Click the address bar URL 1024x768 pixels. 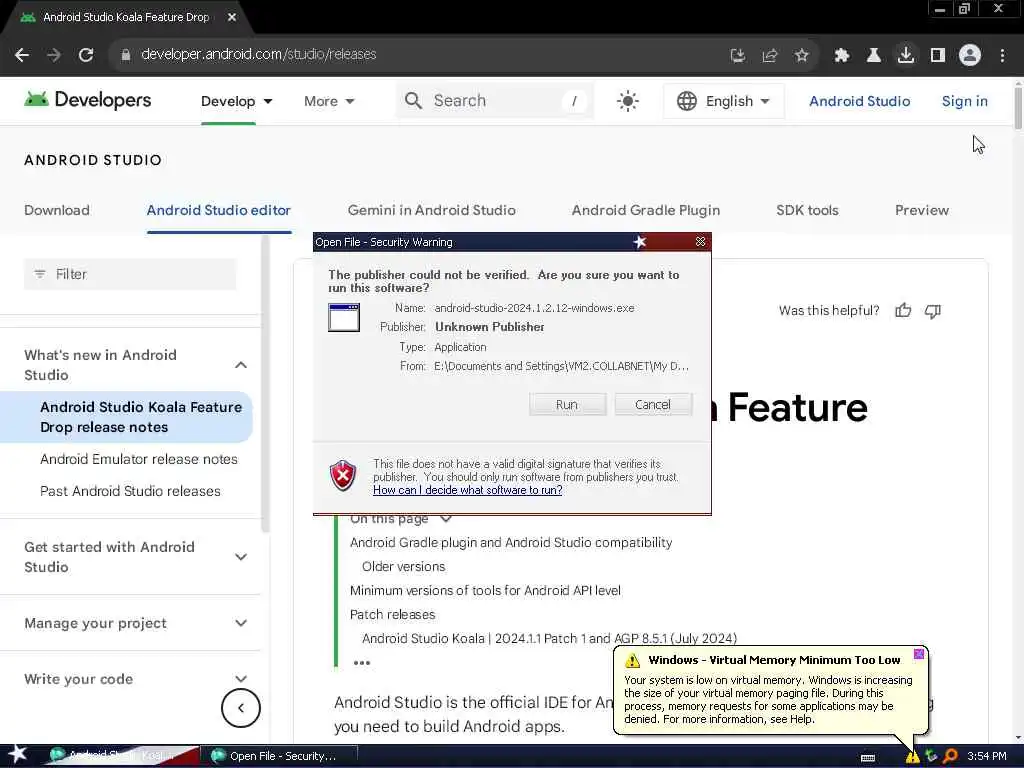click(259, 55)
